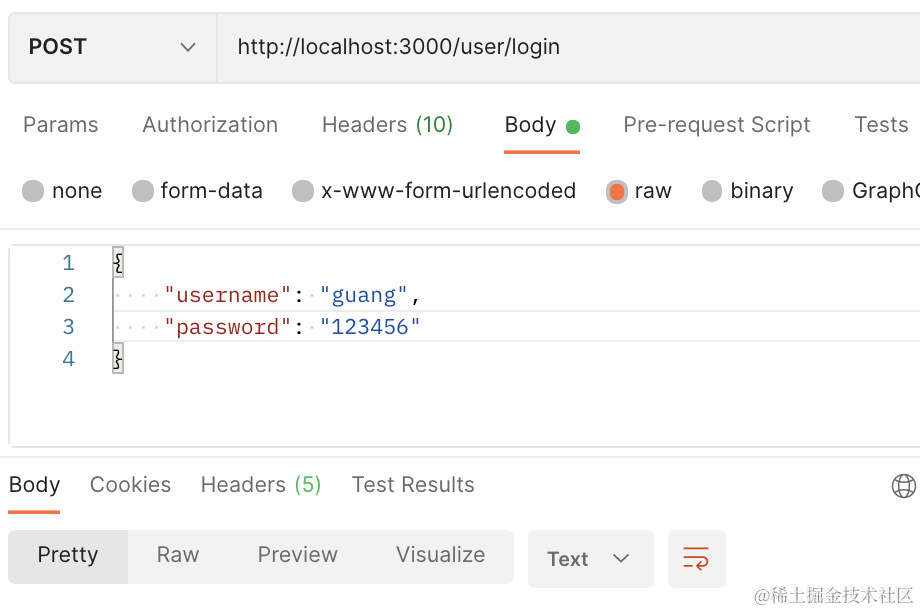Open the Authorization tab

pos(210,125)
